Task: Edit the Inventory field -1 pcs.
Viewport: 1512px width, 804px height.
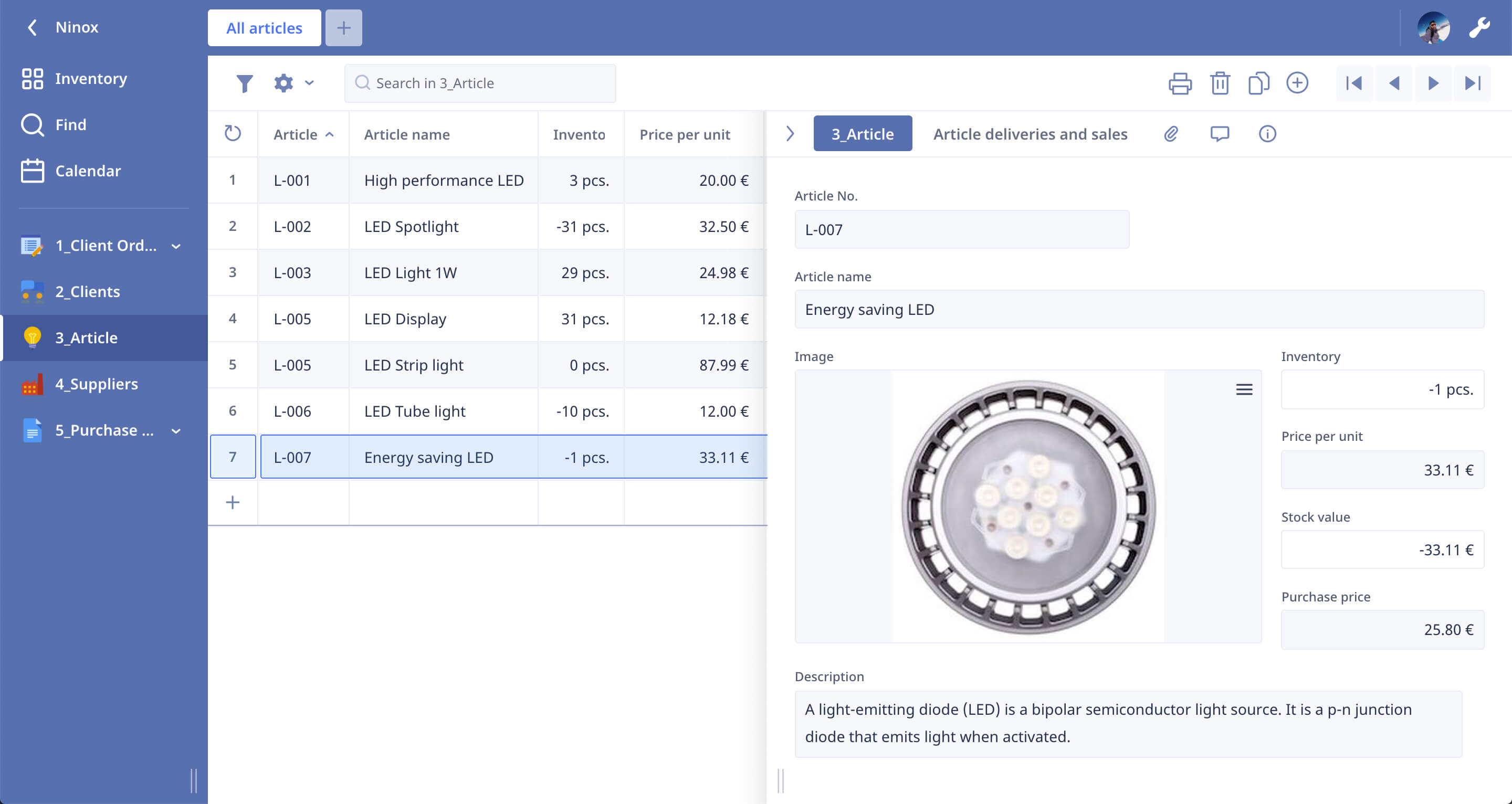Action: point(1382,389)
